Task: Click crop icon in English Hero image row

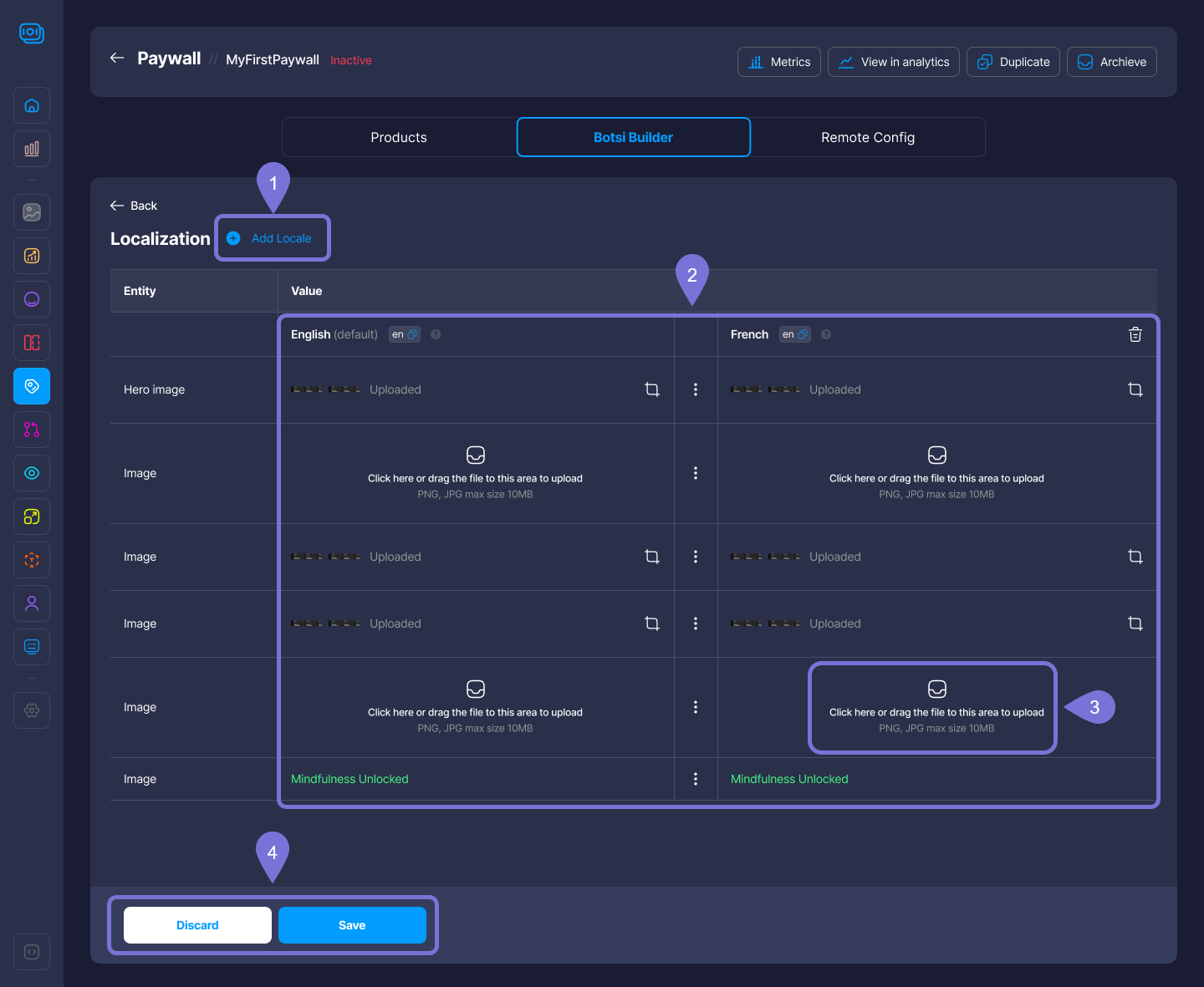Action: pos(652,389)
